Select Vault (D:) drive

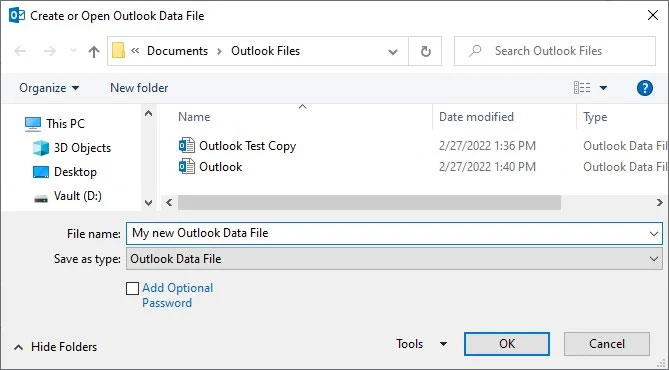[x=78, y=196]
